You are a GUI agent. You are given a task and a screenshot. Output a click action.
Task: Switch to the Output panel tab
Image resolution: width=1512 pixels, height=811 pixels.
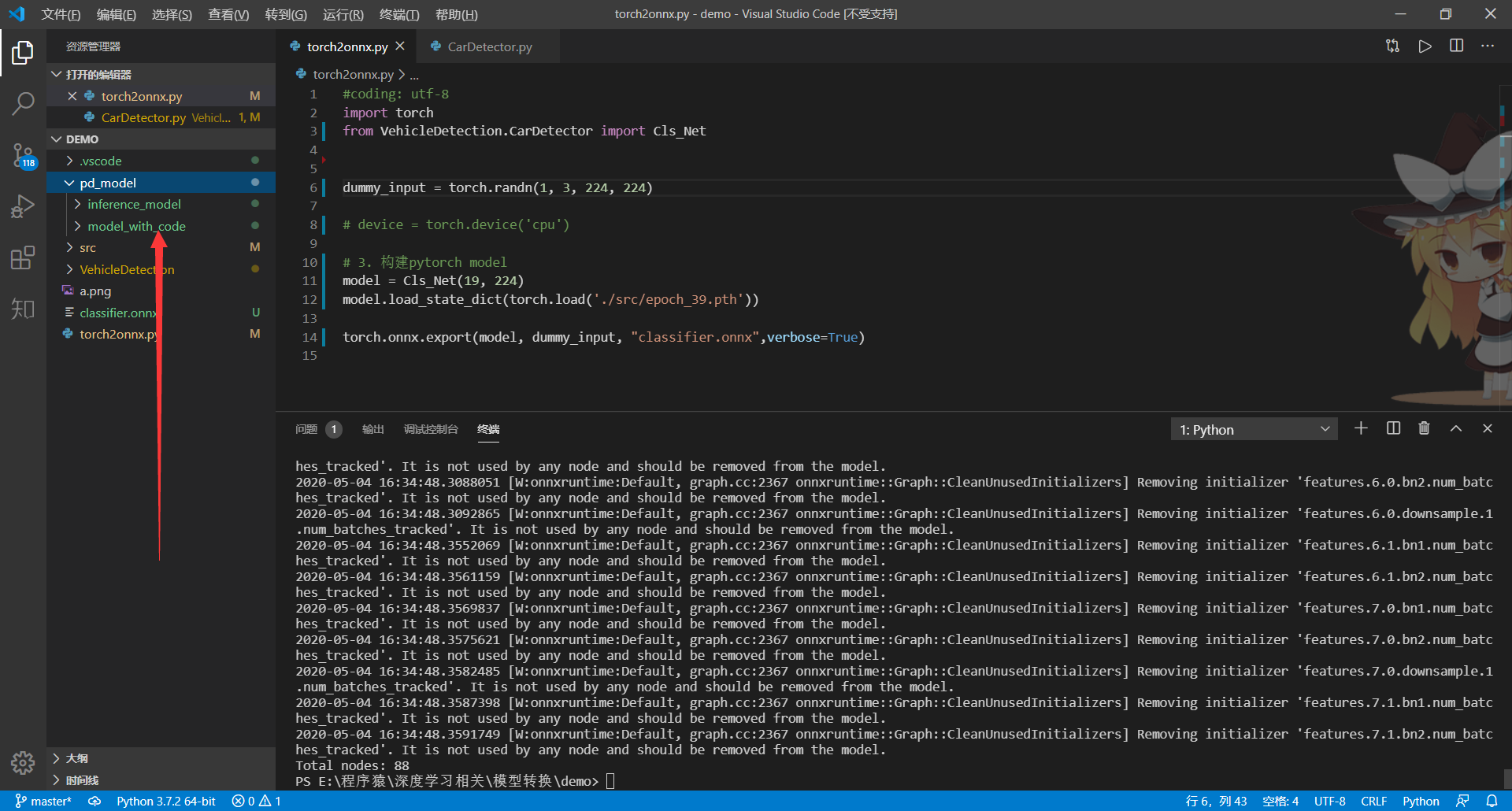pos(372,429)
